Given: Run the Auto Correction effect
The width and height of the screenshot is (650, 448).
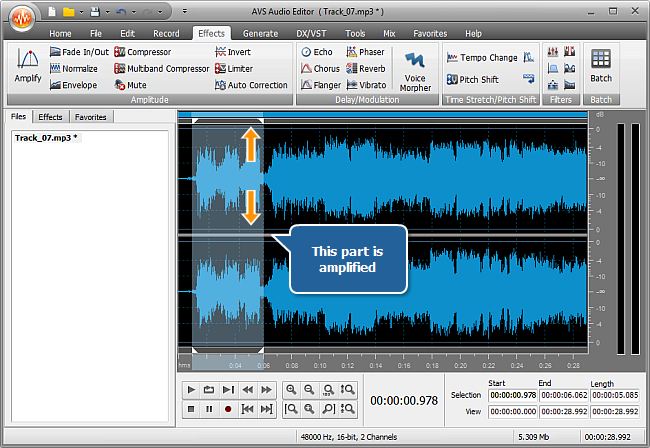Looking at the screenshot, I should pyautogui.click(x=251, y=85).
